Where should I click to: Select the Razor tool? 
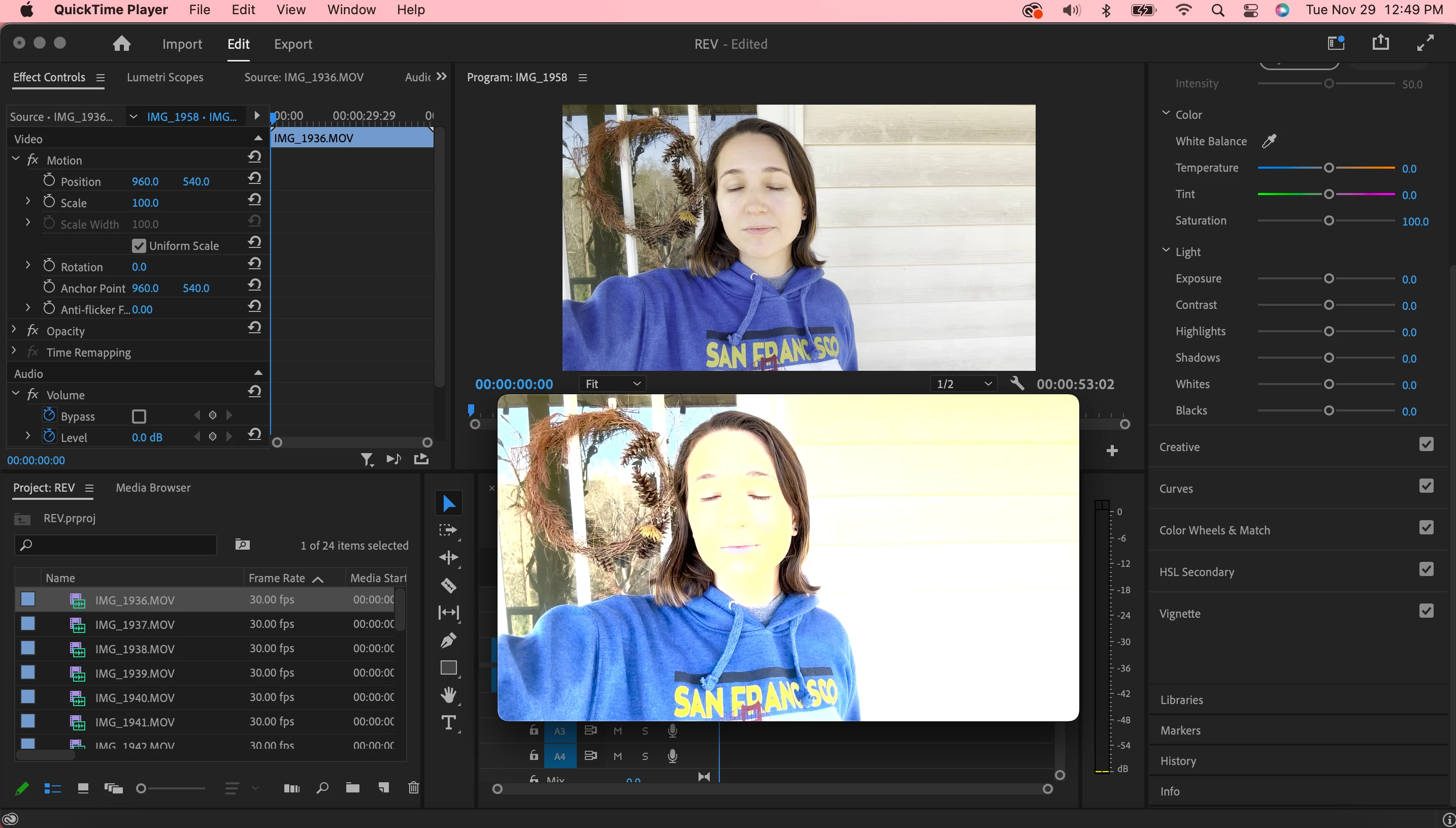tap(448, 585)
